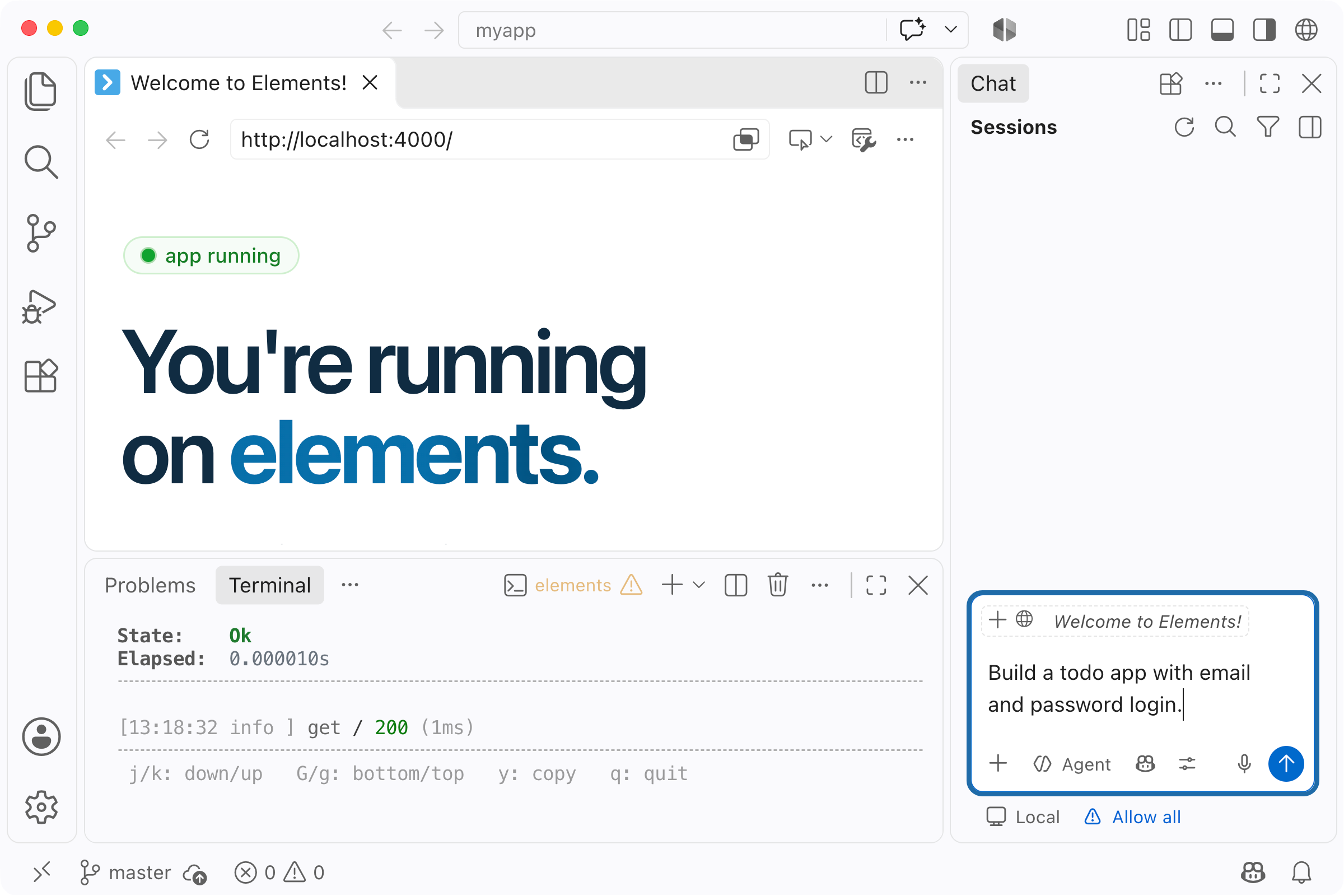This screenshot has height=896, width=1344.
Task: Create a new terminal
Action: coord(673,585)
